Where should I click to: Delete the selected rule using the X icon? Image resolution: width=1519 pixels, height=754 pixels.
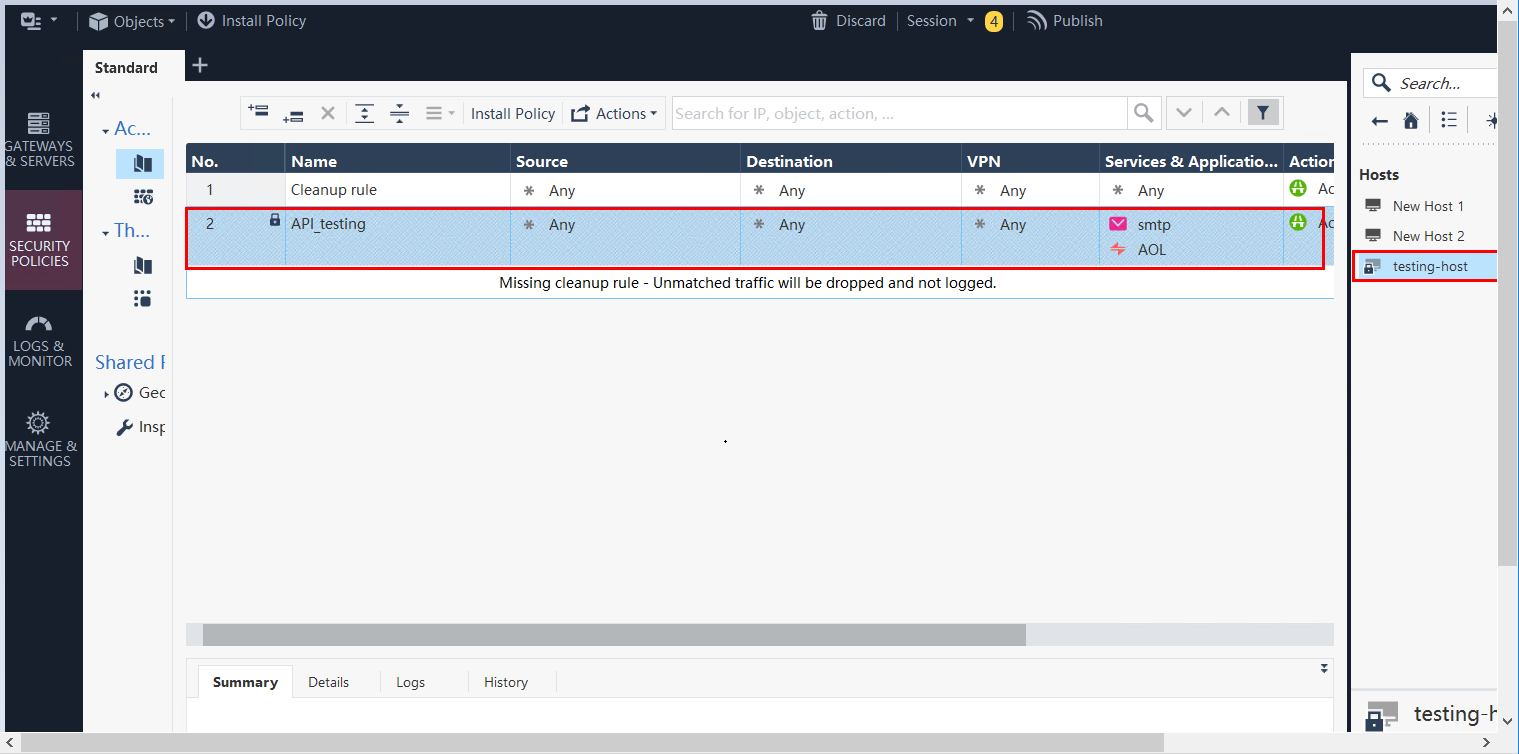[x=328, y=113]
